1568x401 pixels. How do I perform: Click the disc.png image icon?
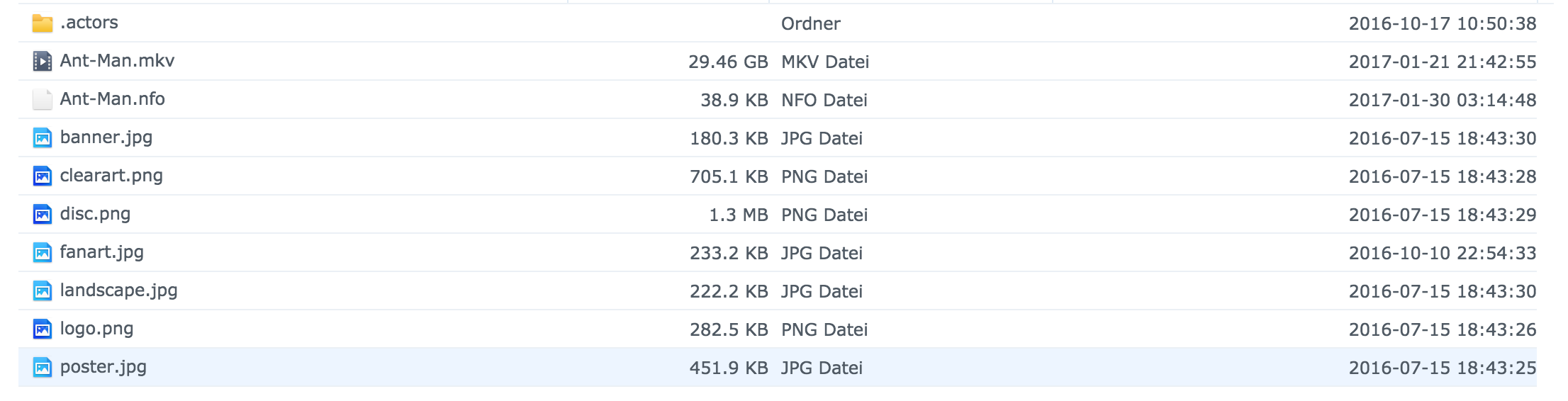[x=43, y=215]
